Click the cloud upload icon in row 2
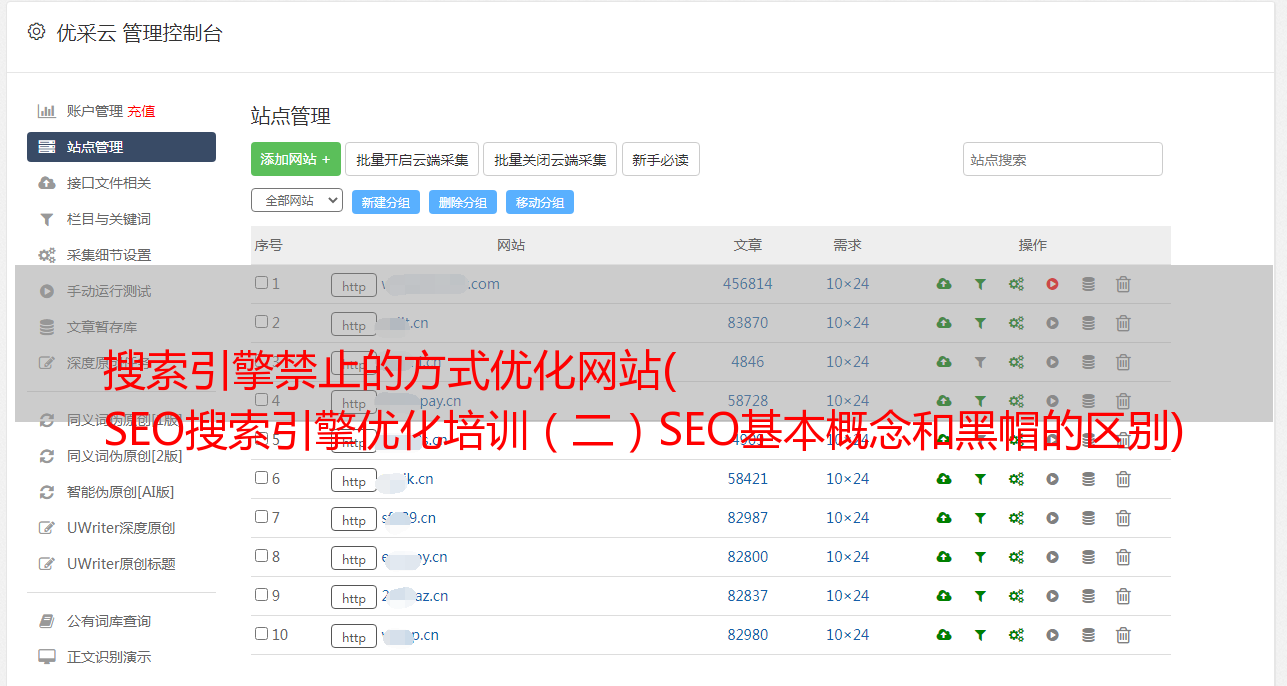Viewport: 1287px width, 686px height. [x=944, y=323]
